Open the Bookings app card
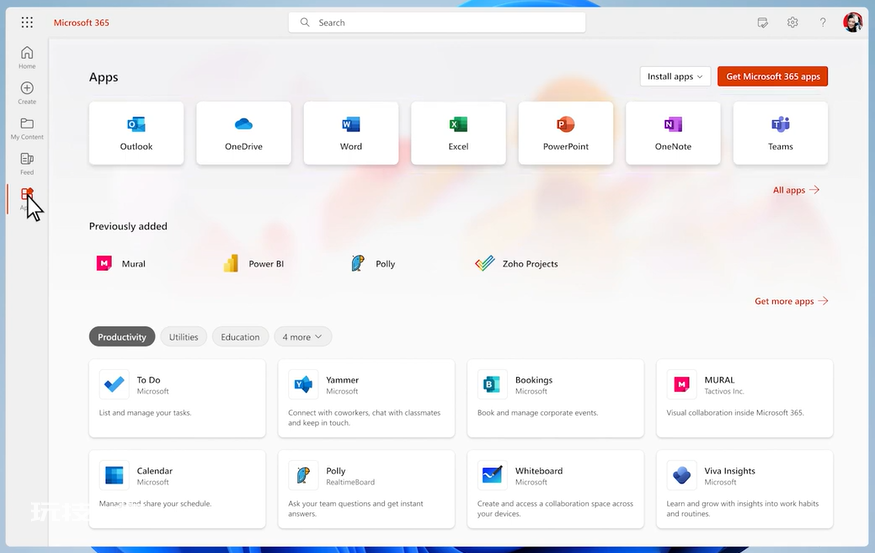 coord(556,398)
